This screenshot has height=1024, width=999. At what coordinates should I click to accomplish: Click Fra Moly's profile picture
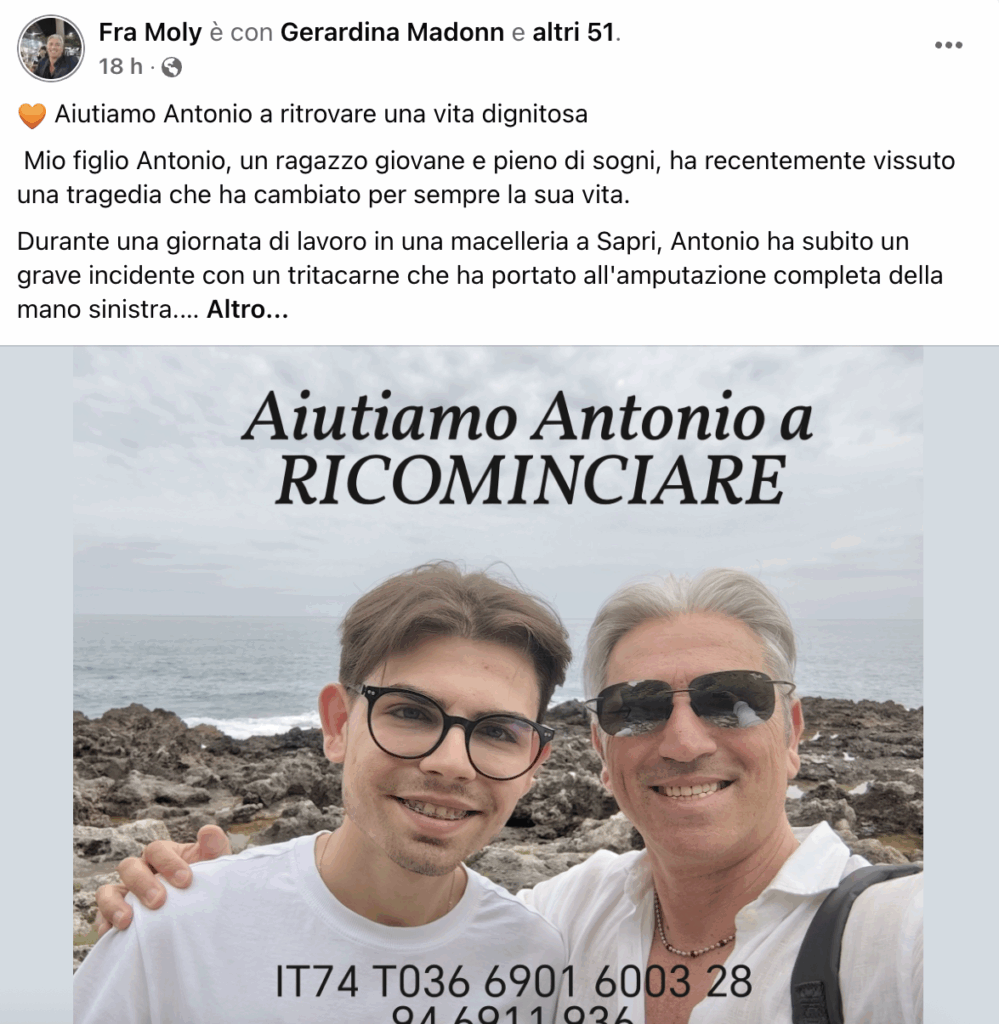51,48
